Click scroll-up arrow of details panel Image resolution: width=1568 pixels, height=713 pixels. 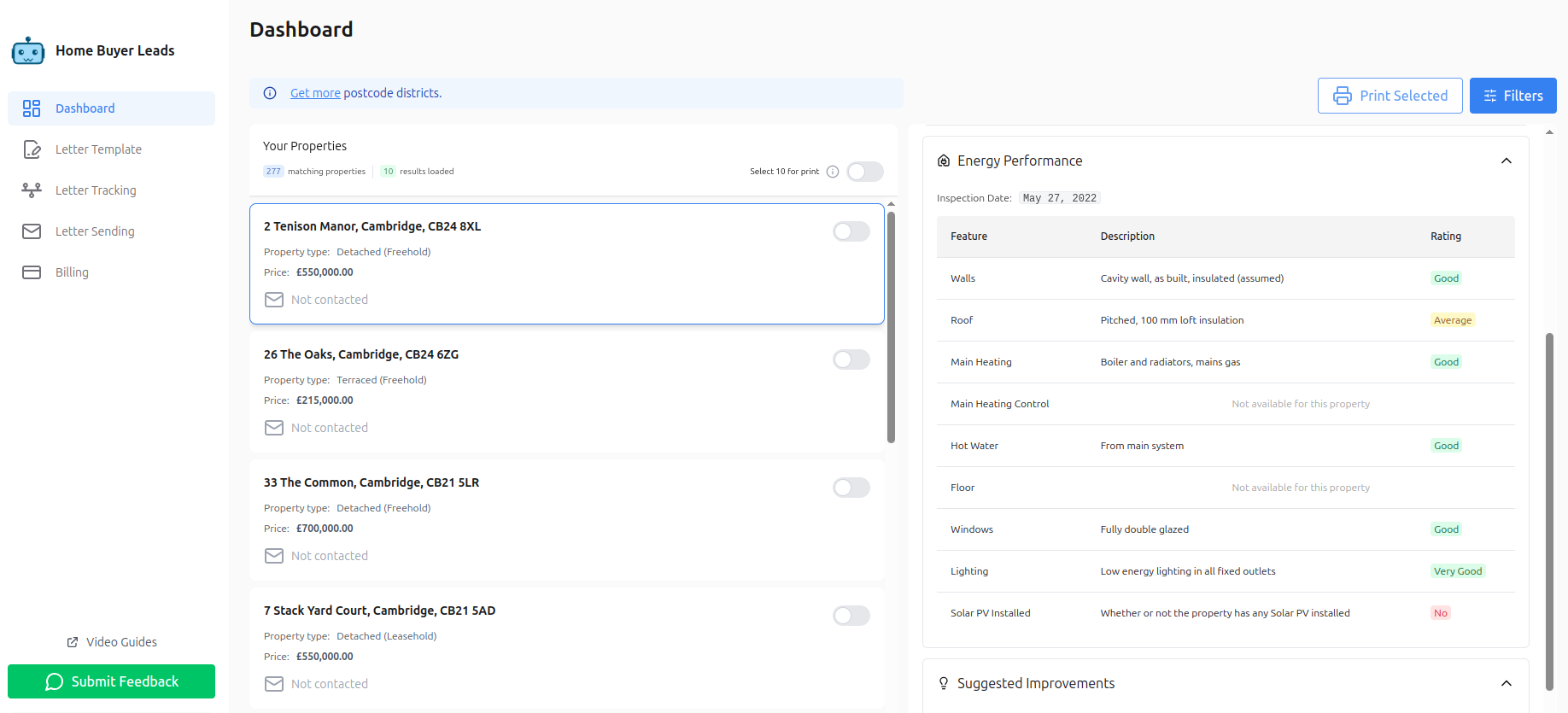click(1549, 132)
